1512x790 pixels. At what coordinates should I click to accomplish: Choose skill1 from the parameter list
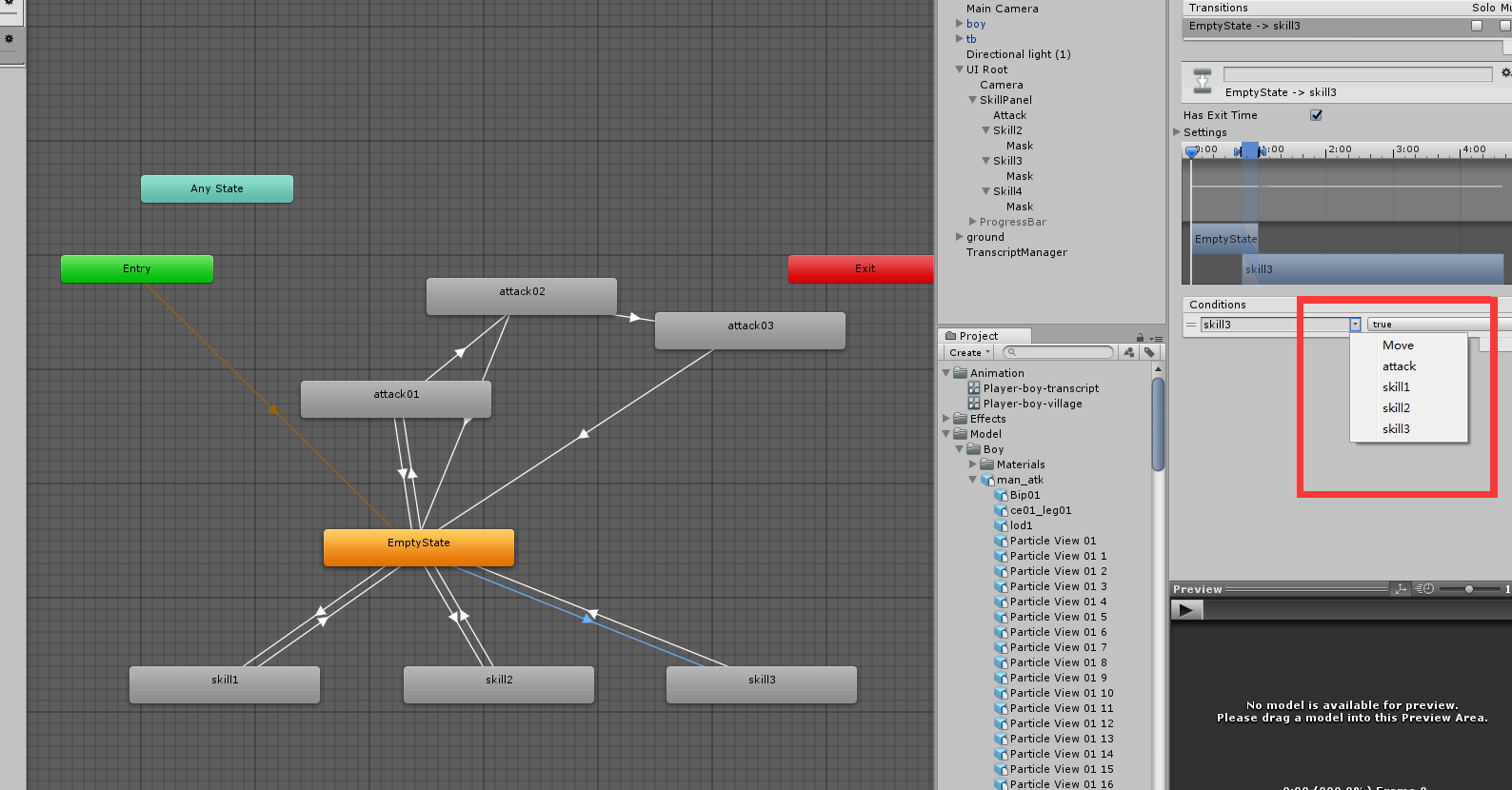(x=1409, y=387)
